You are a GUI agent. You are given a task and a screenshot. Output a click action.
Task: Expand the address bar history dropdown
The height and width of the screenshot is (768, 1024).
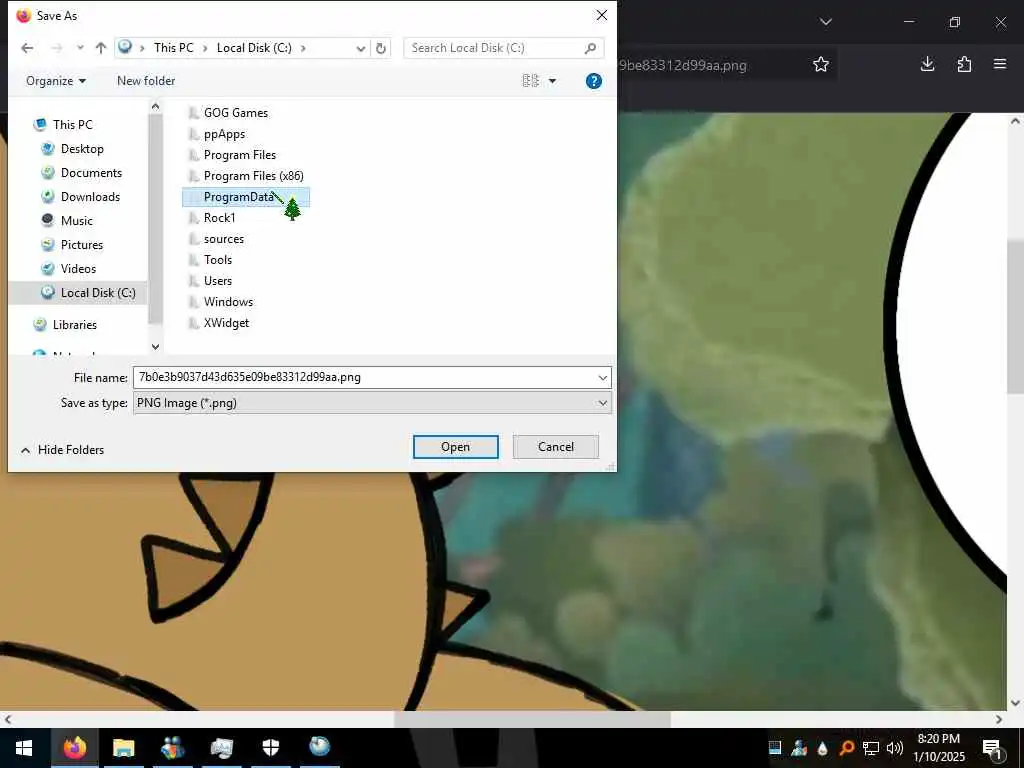pos(360,48)
